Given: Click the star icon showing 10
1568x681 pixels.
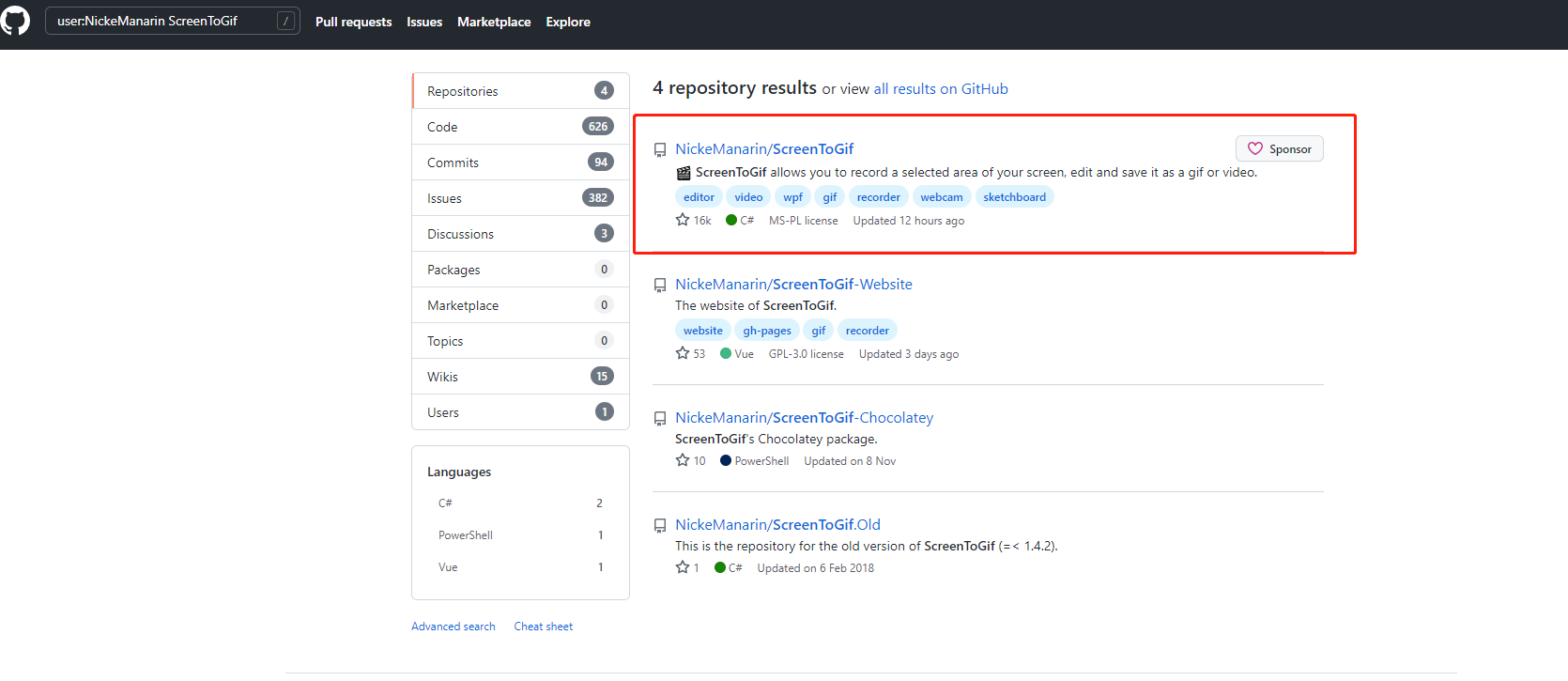Looking at the screenshot, I should (683, 460).
